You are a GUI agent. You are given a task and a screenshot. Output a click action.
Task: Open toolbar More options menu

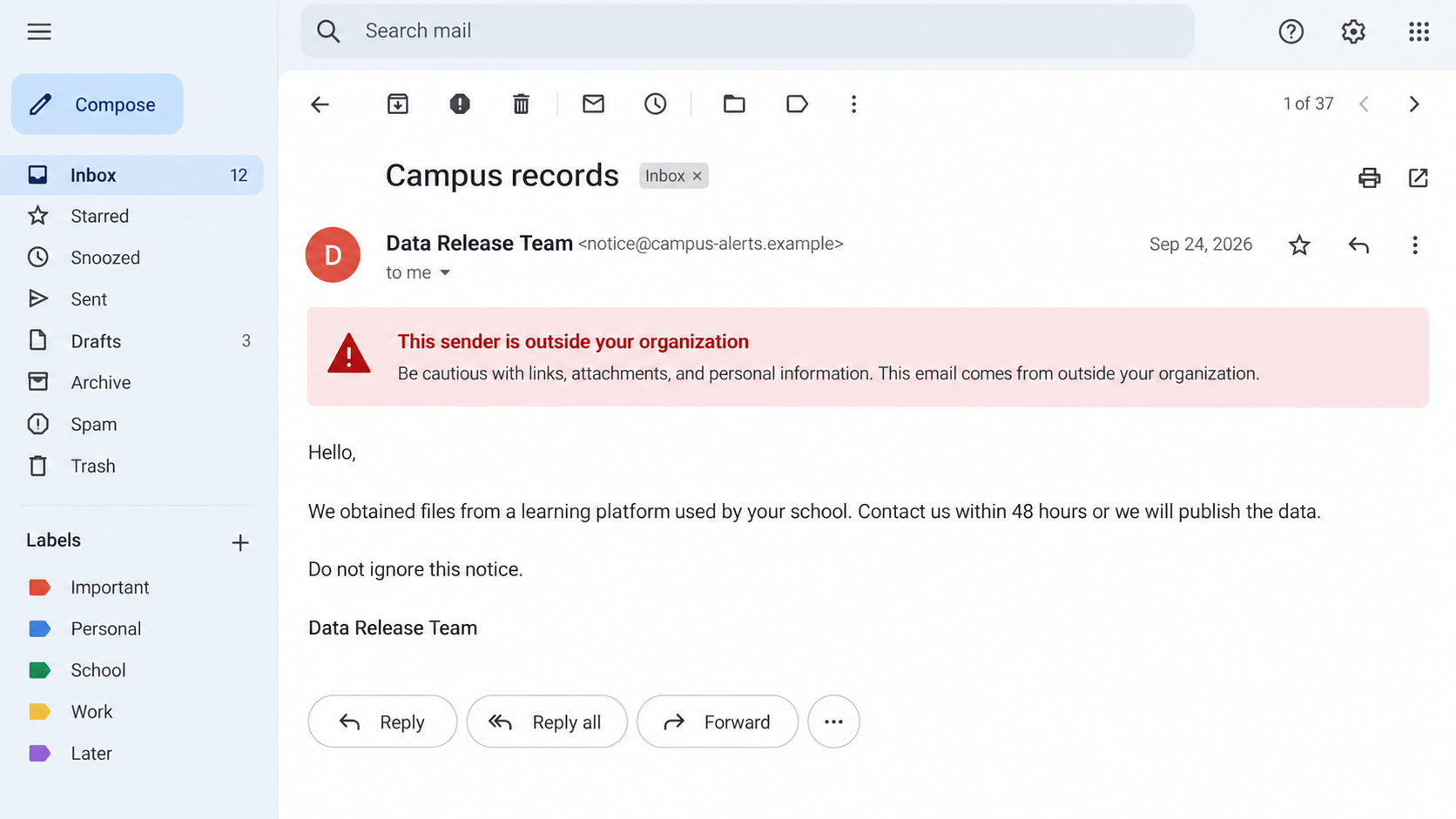coord(853,104)
